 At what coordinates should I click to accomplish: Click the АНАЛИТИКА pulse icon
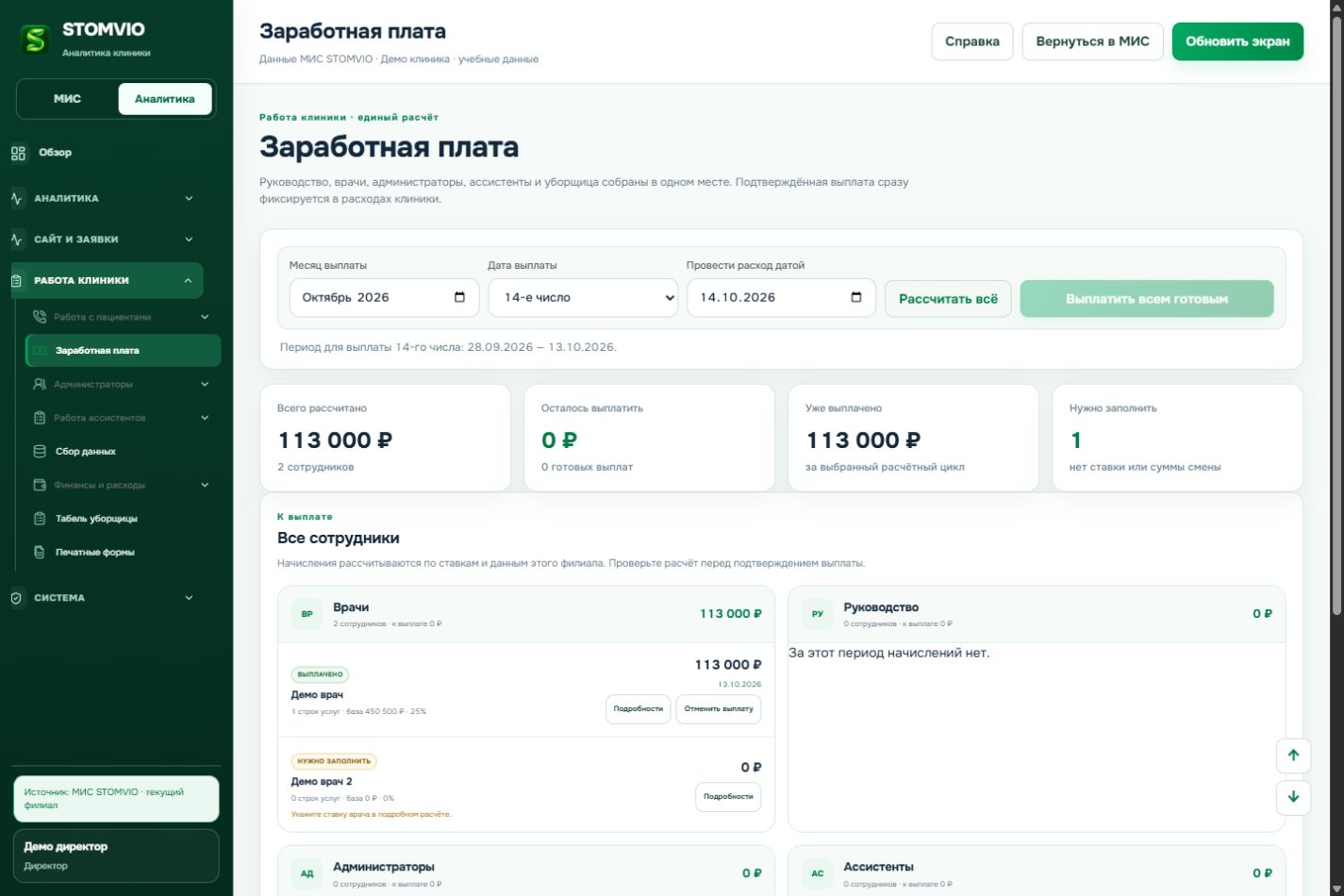(17, 199)
